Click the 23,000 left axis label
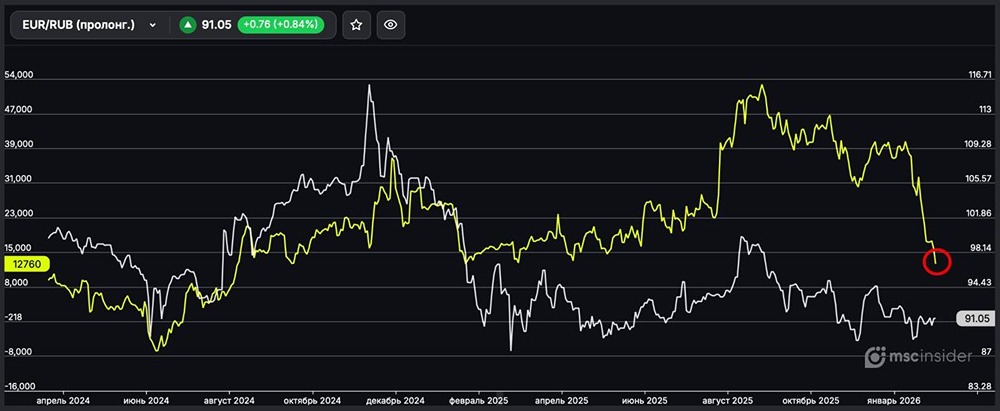 (x=18, y=214)
